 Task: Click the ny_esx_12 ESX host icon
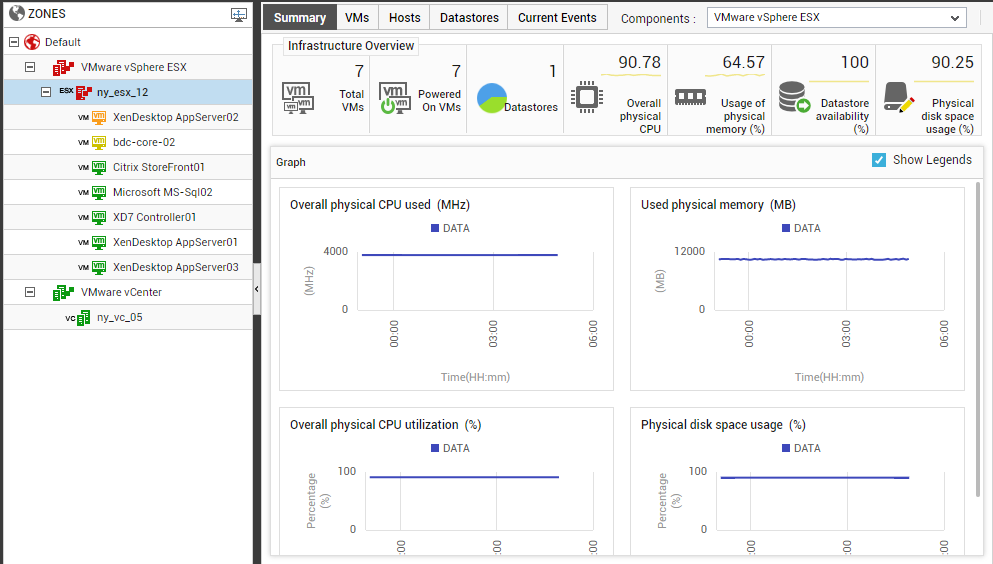pyautogui.click(x=84, y=92)
